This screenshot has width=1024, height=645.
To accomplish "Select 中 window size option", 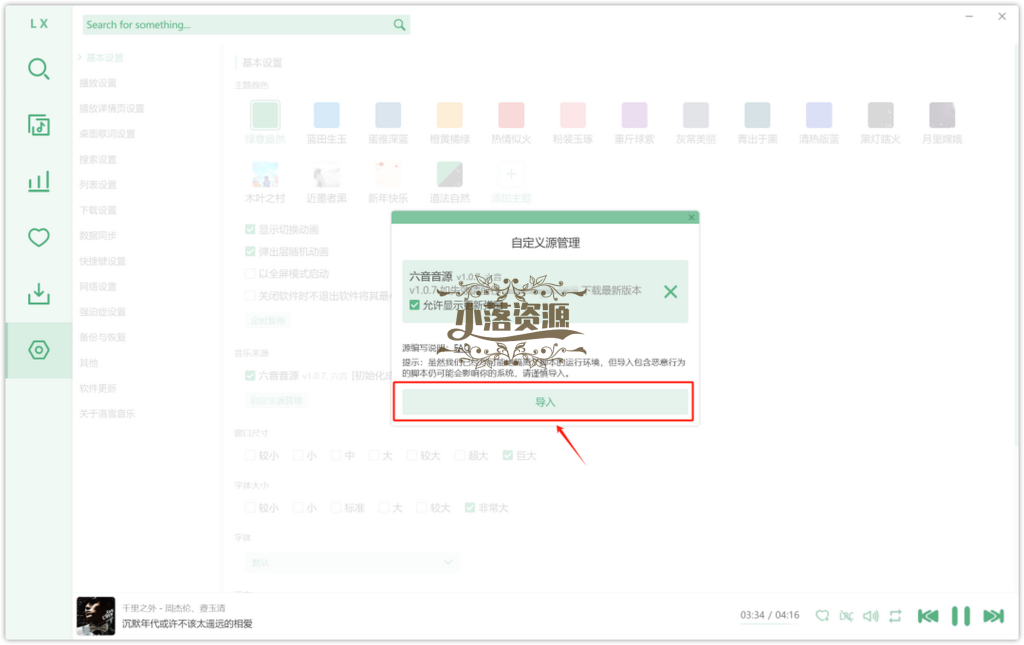I will 336,455.
